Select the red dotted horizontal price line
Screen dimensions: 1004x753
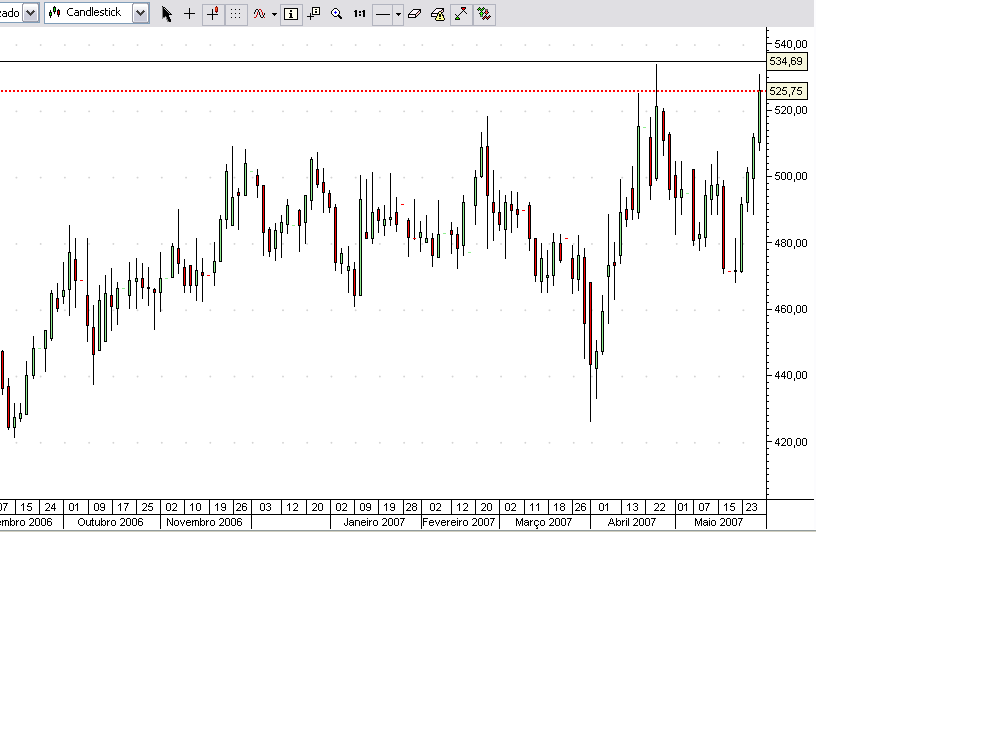[x=383, y=91]
